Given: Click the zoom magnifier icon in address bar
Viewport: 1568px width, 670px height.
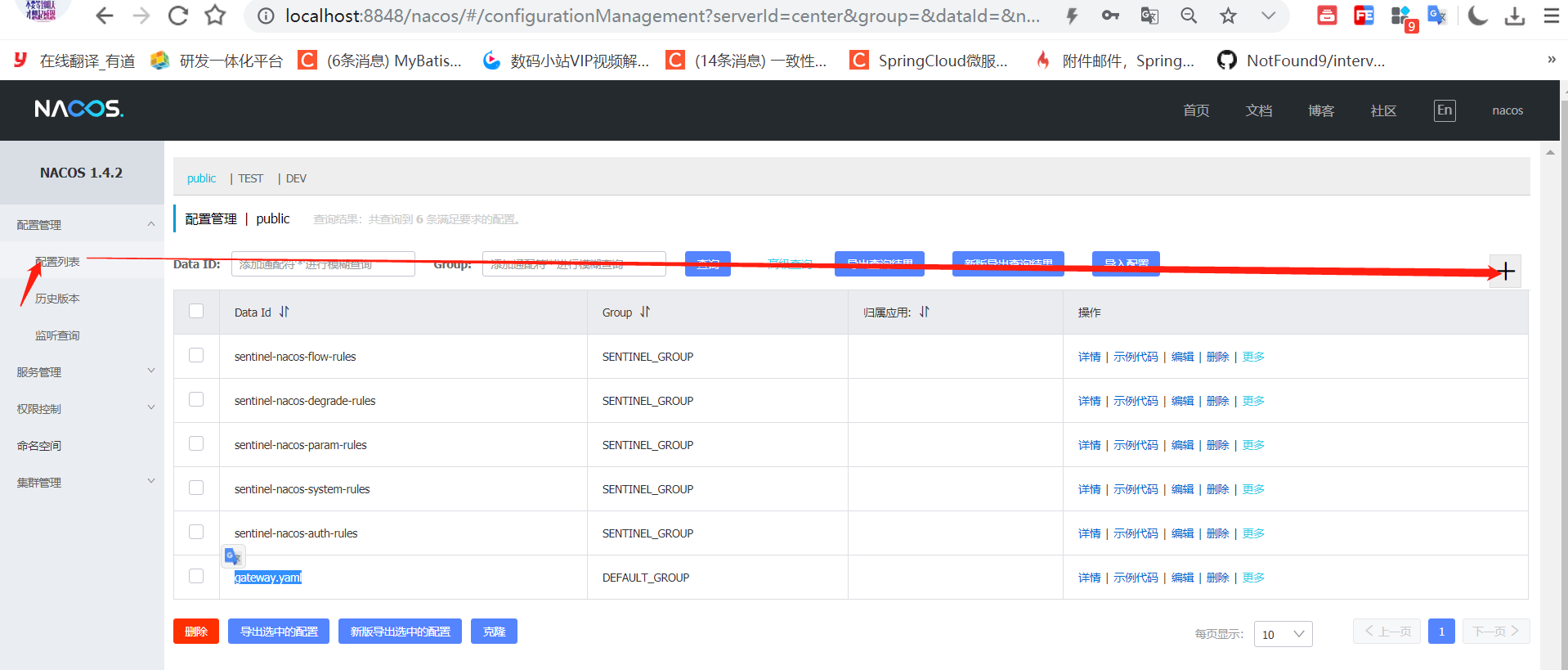Looking at the screenshot, I should [x=1189, y=16].
